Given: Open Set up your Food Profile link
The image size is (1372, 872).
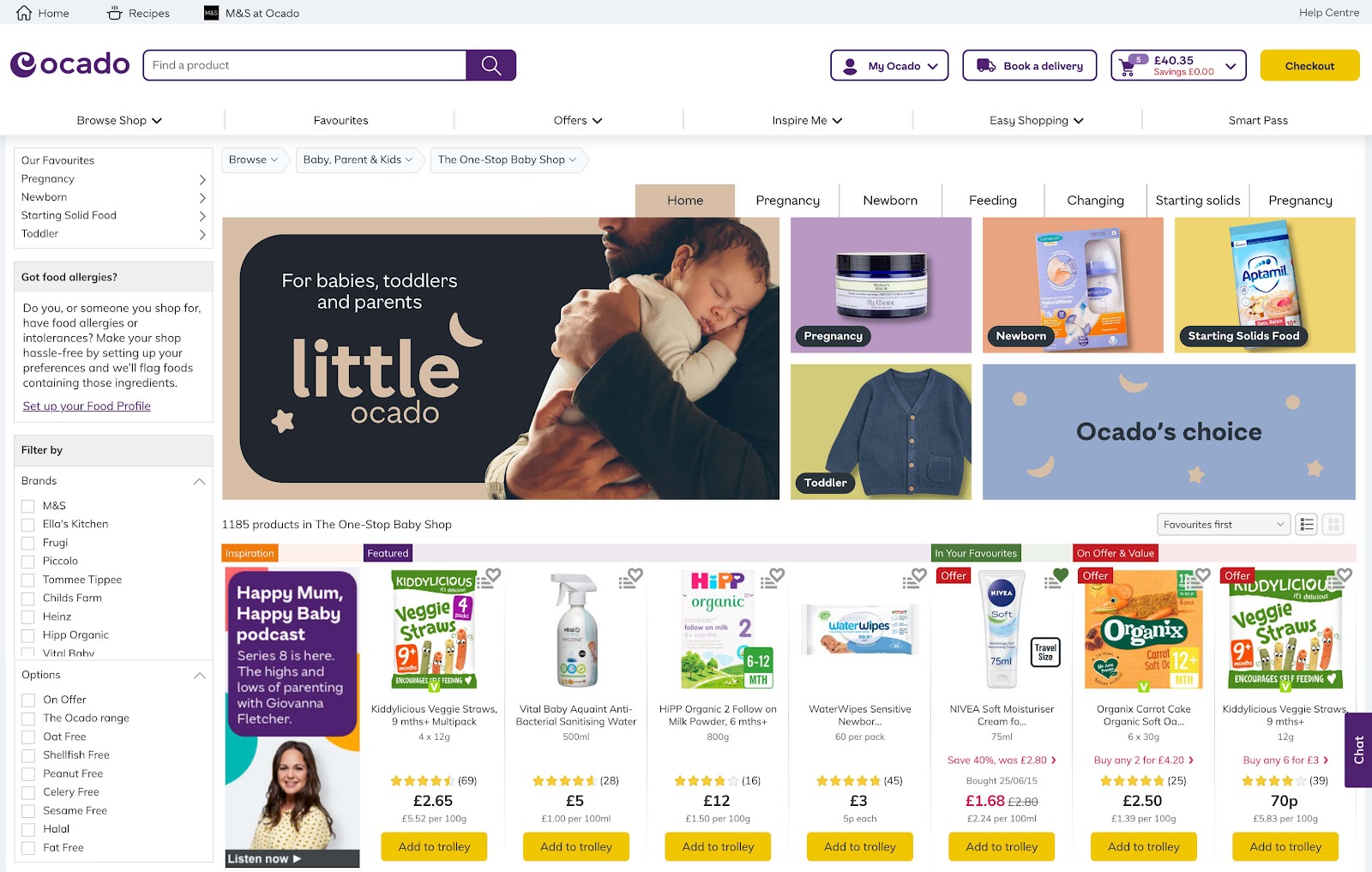Looking at the screenshot, I should tap(87, 406).
